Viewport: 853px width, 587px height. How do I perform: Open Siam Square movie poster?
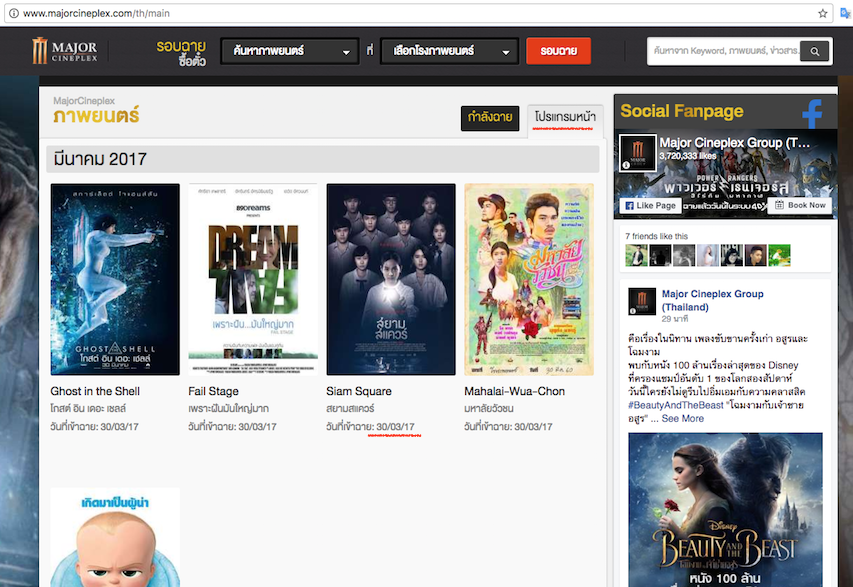[x=391, y=279]
